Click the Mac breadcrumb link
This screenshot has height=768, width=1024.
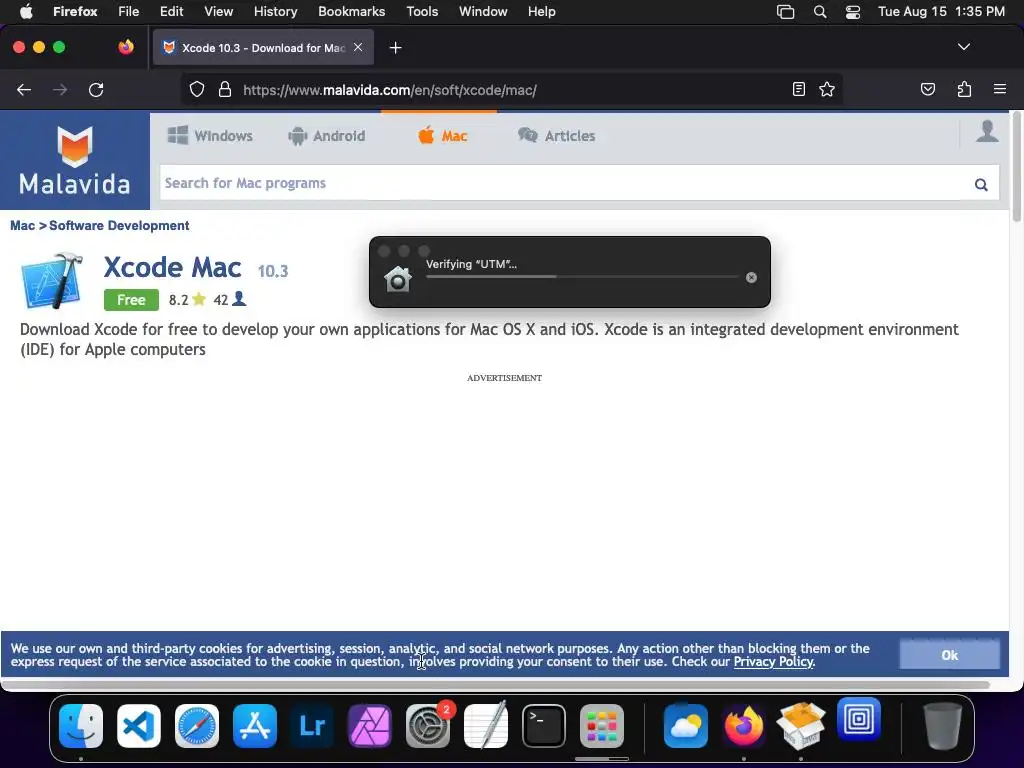[22, 225]
